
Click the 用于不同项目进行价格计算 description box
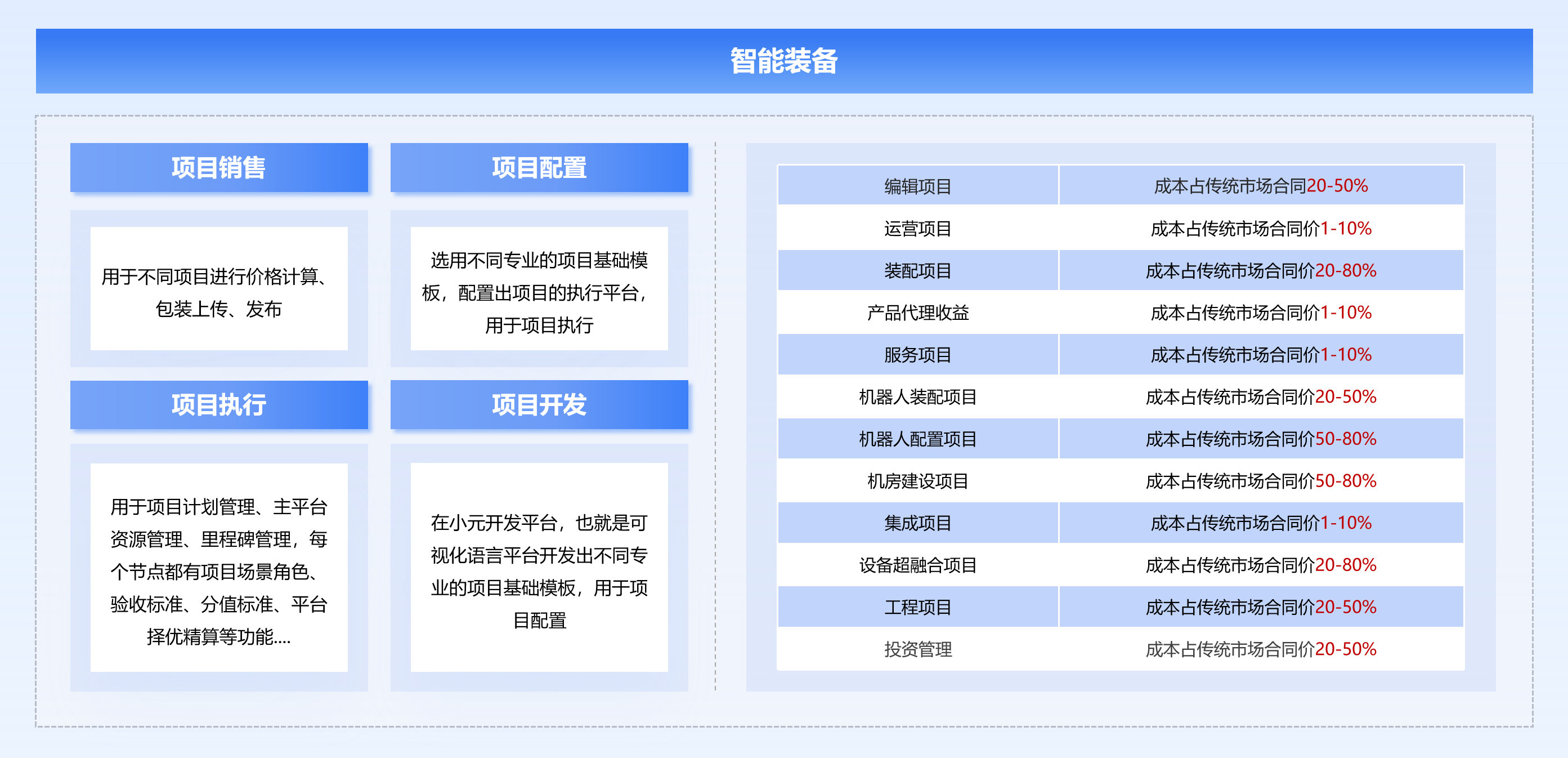coord(219,288)
